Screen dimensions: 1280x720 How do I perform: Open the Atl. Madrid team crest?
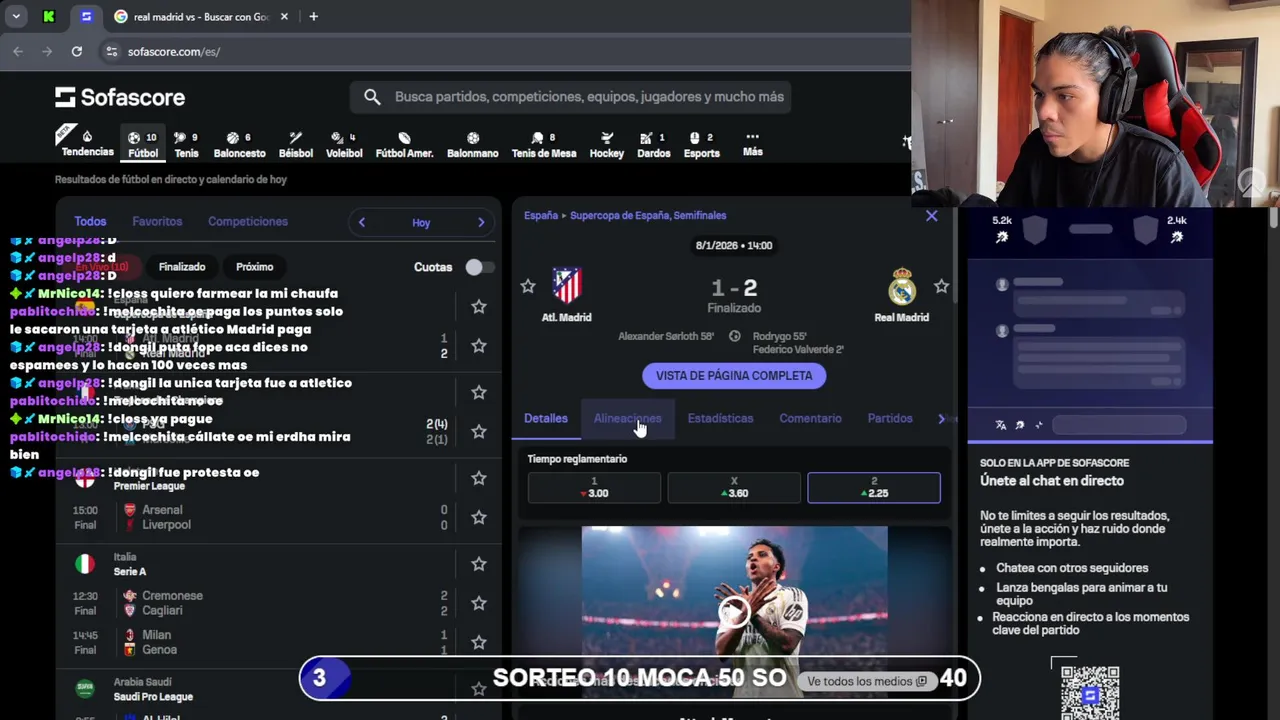coord(567,286)
